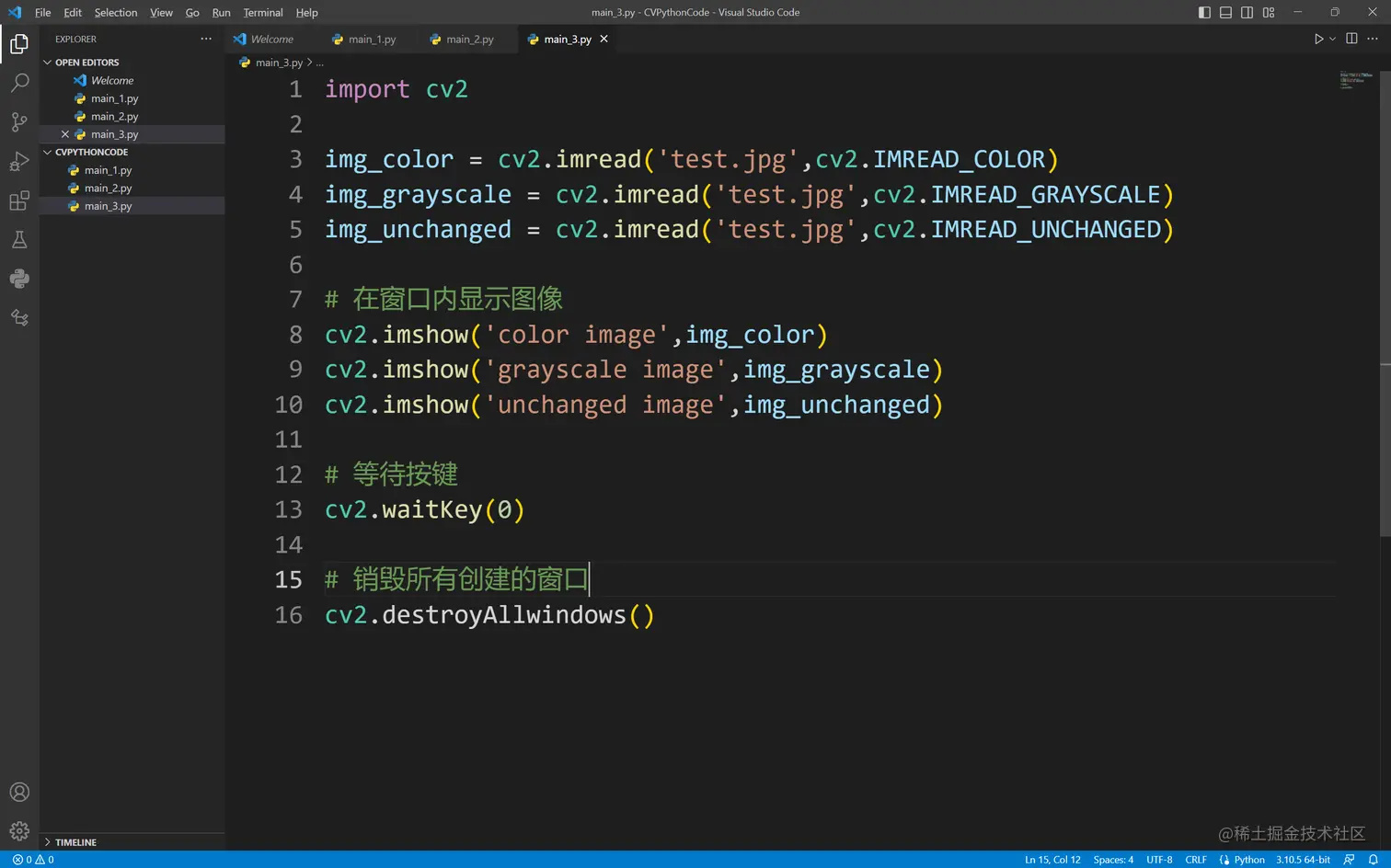Click Spaces: 4 indentation in status bar
Image resolution: width=1391 pixels, height=868 pixels.
point(1113,860)
